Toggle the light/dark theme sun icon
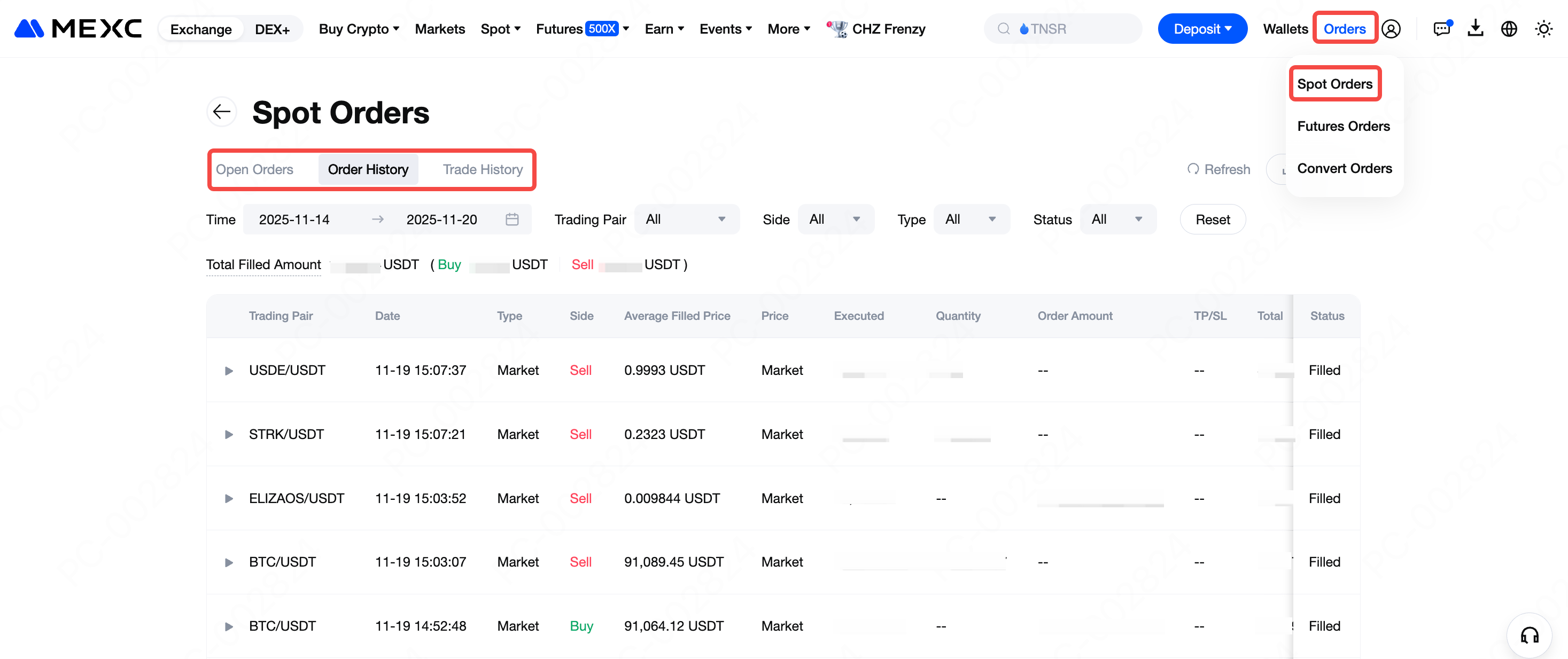The image size is (1568, 659). pyautogui.click(x=1543, y=29)
